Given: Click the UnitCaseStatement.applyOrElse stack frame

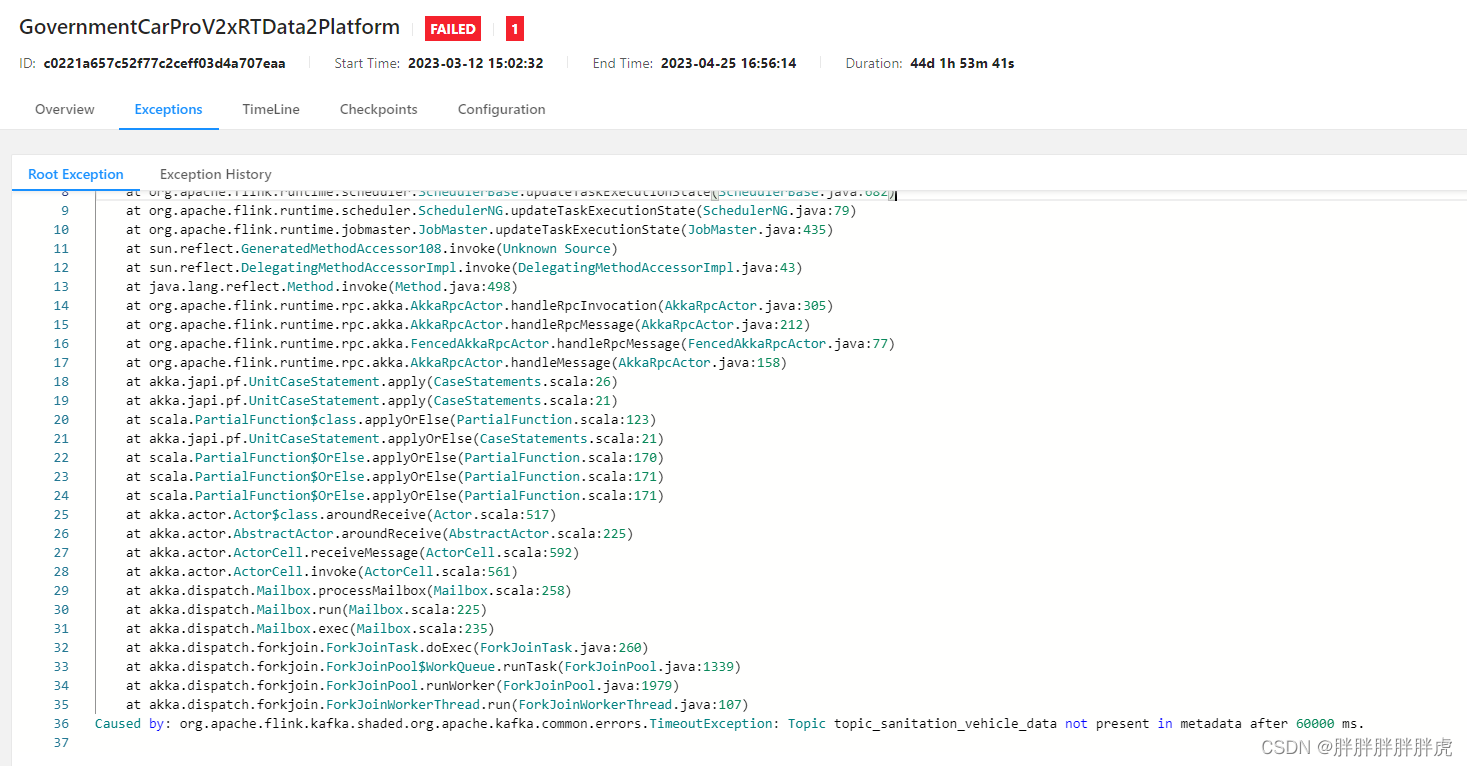Looking at the screenshot, I should point(395,439).
